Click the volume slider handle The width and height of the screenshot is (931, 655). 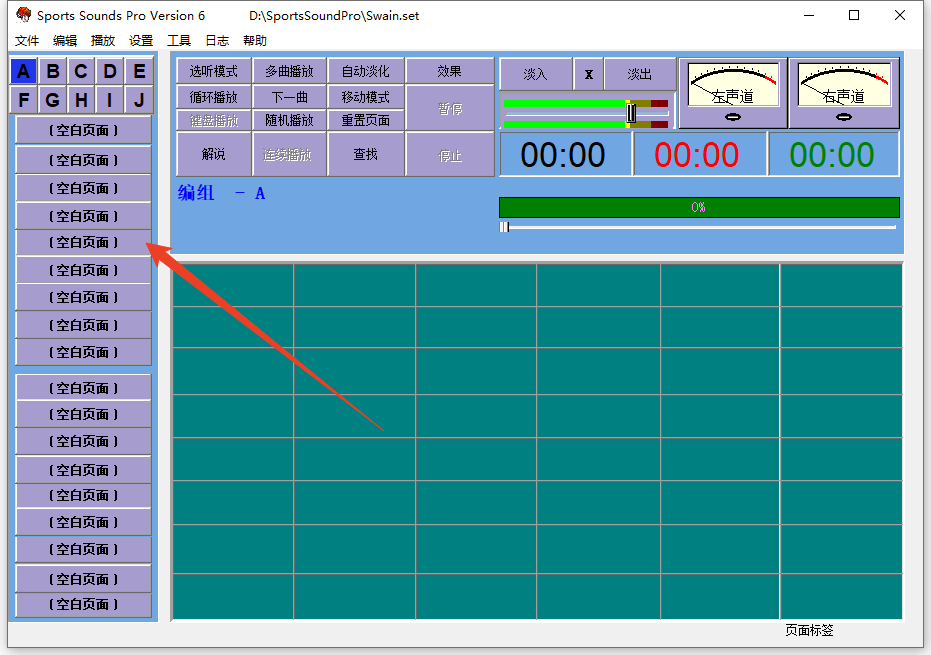(x=631, y=113)
